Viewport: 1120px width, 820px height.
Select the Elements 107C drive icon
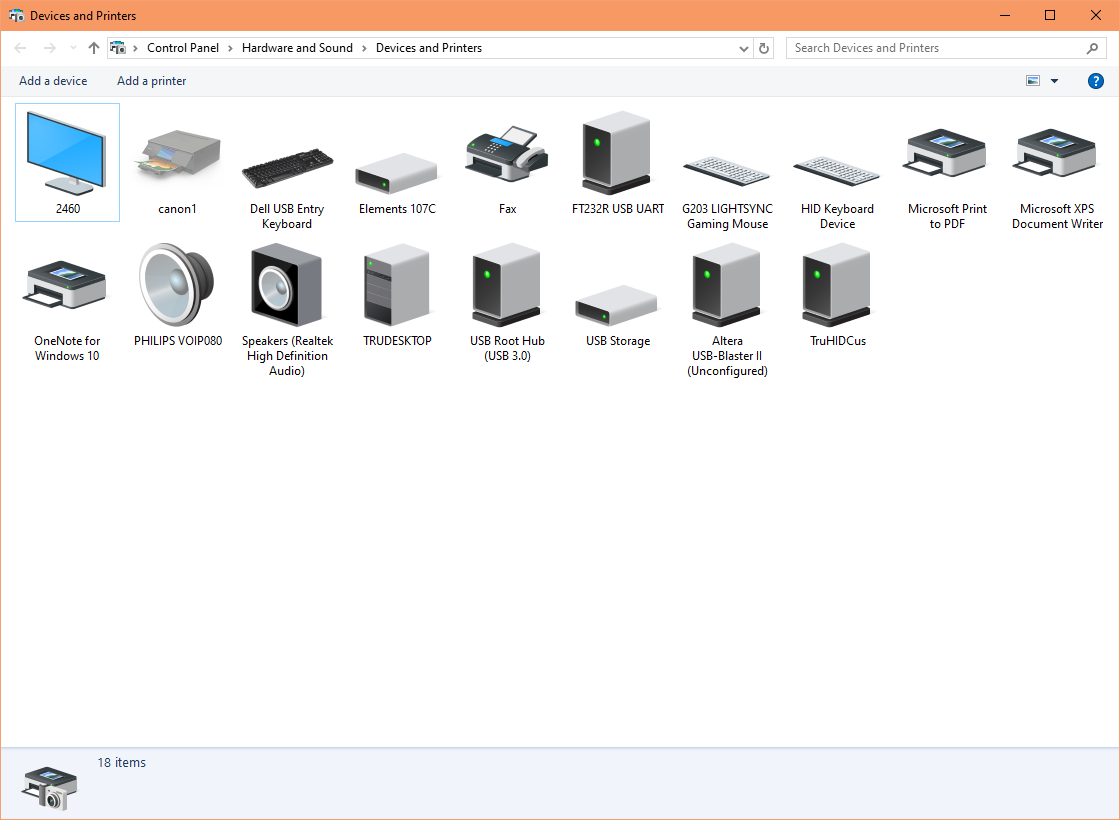397,174
